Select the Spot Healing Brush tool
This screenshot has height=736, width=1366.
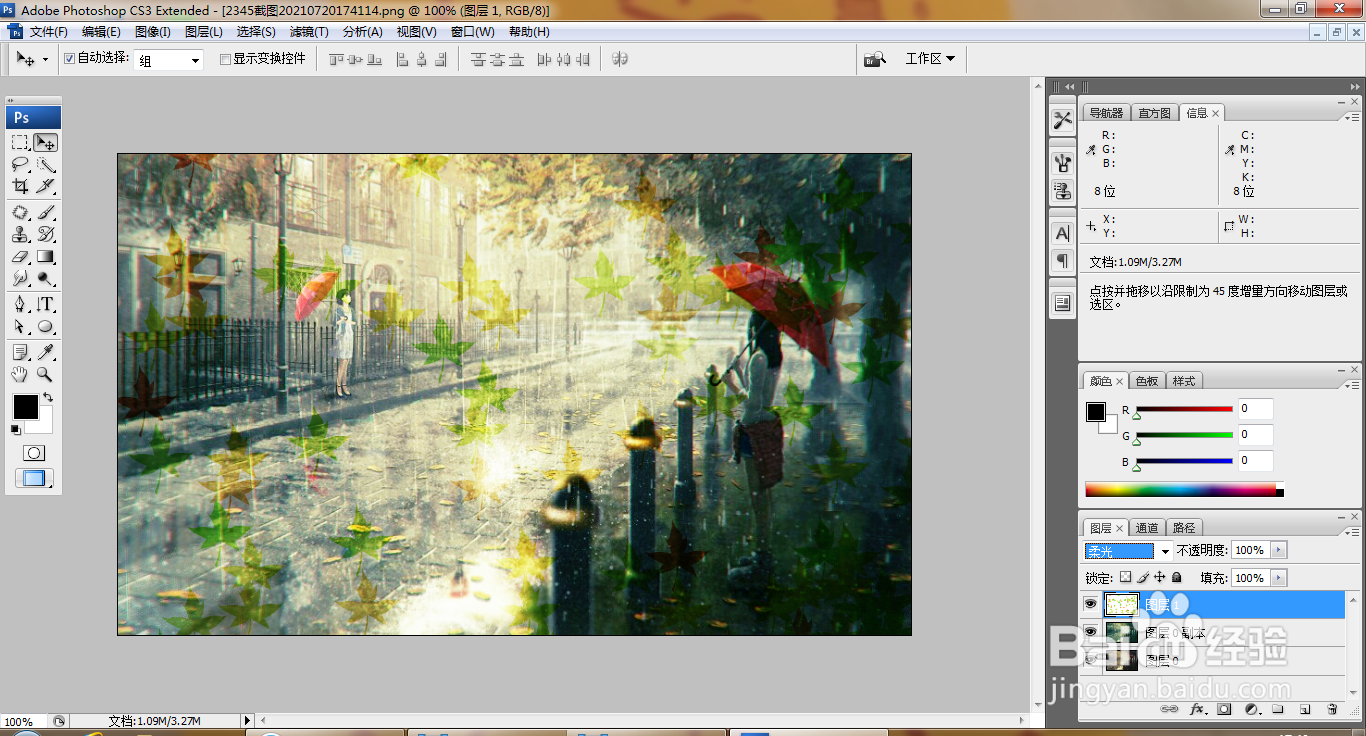tap(20, 212)
